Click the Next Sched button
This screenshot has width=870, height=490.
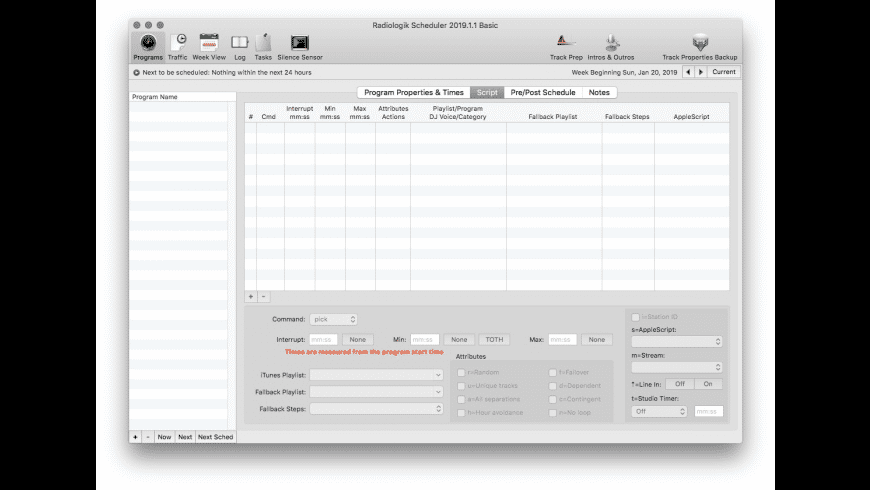(x=215, y=437)
